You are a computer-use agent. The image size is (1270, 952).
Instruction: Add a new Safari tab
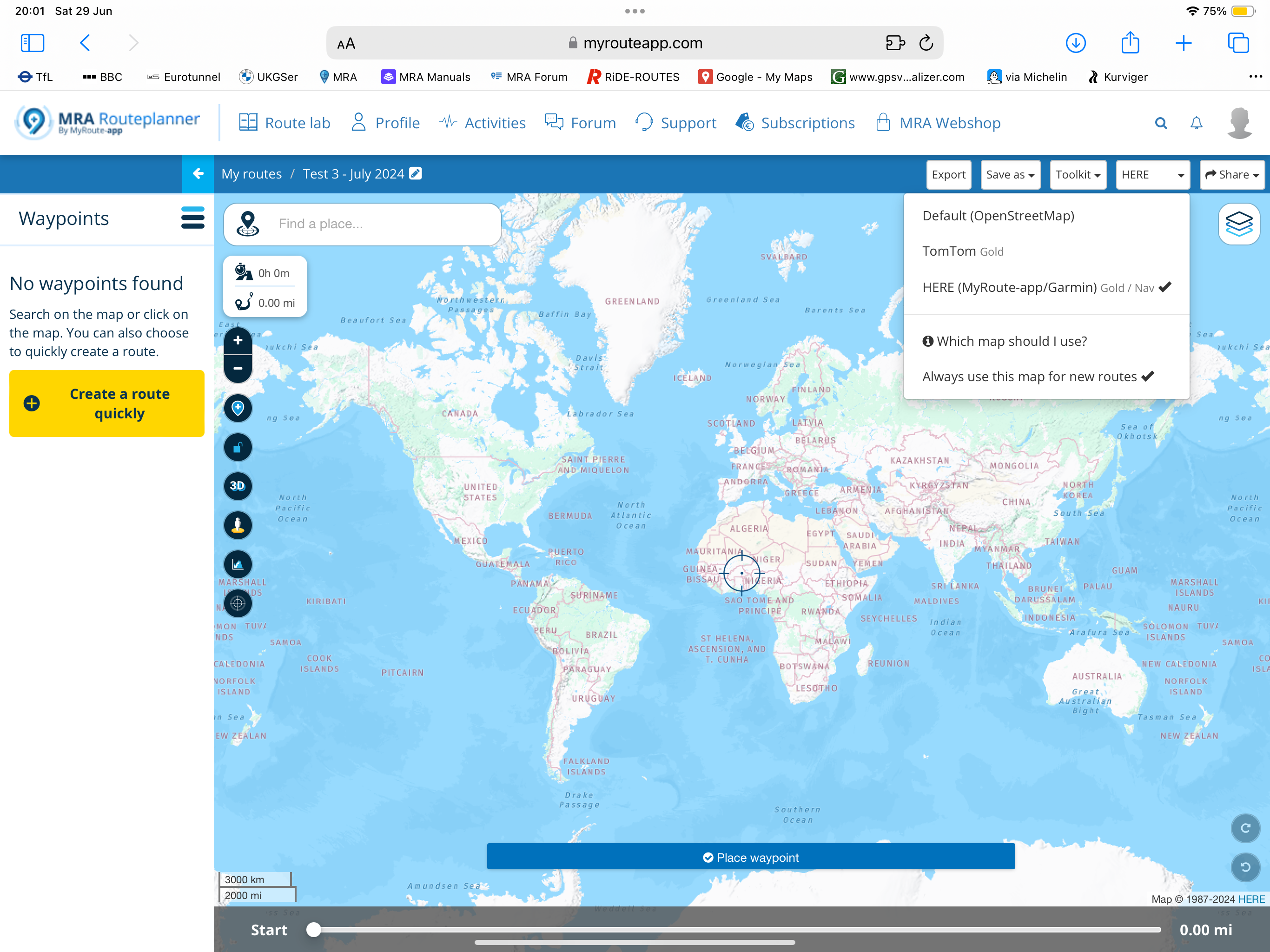pos(1184,43)
